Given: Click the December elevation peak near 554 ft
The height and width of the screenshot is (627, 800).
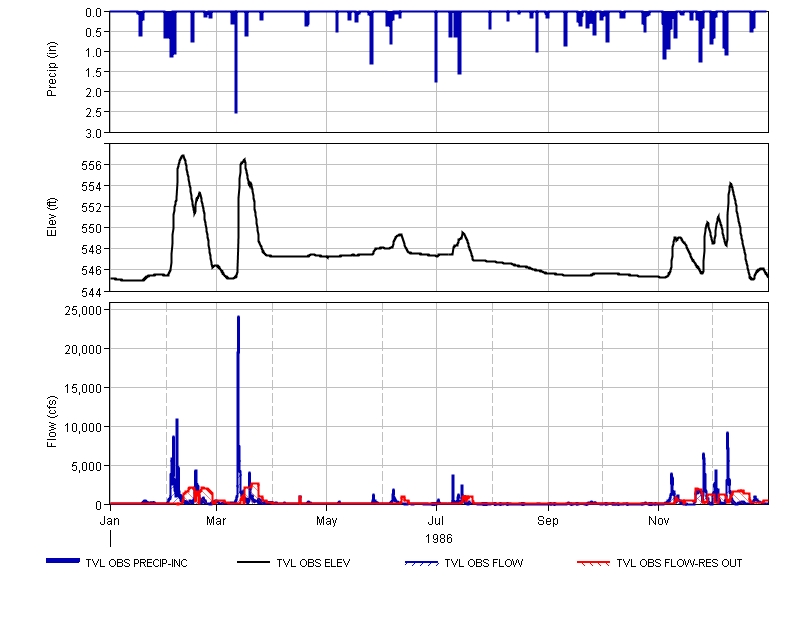Looking at the screenshot, I should point(731,184).
